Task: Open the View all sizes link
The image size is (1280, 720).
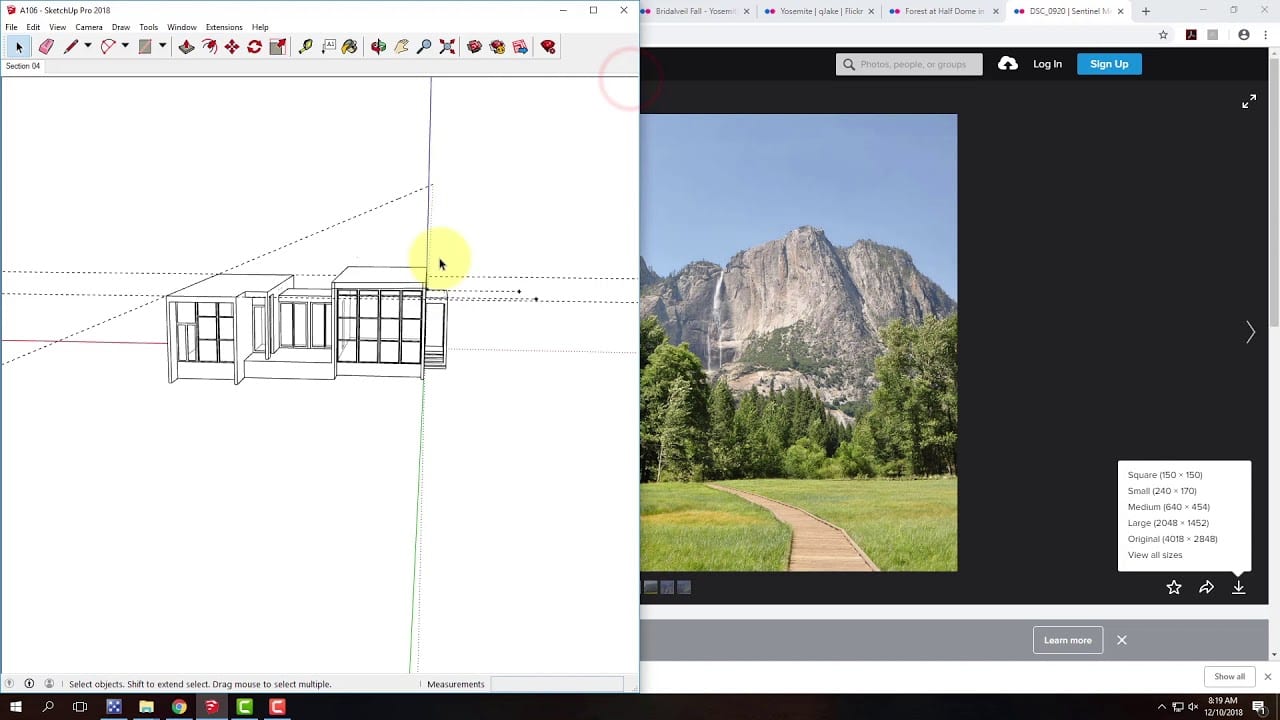Action: coord(1154,555)
